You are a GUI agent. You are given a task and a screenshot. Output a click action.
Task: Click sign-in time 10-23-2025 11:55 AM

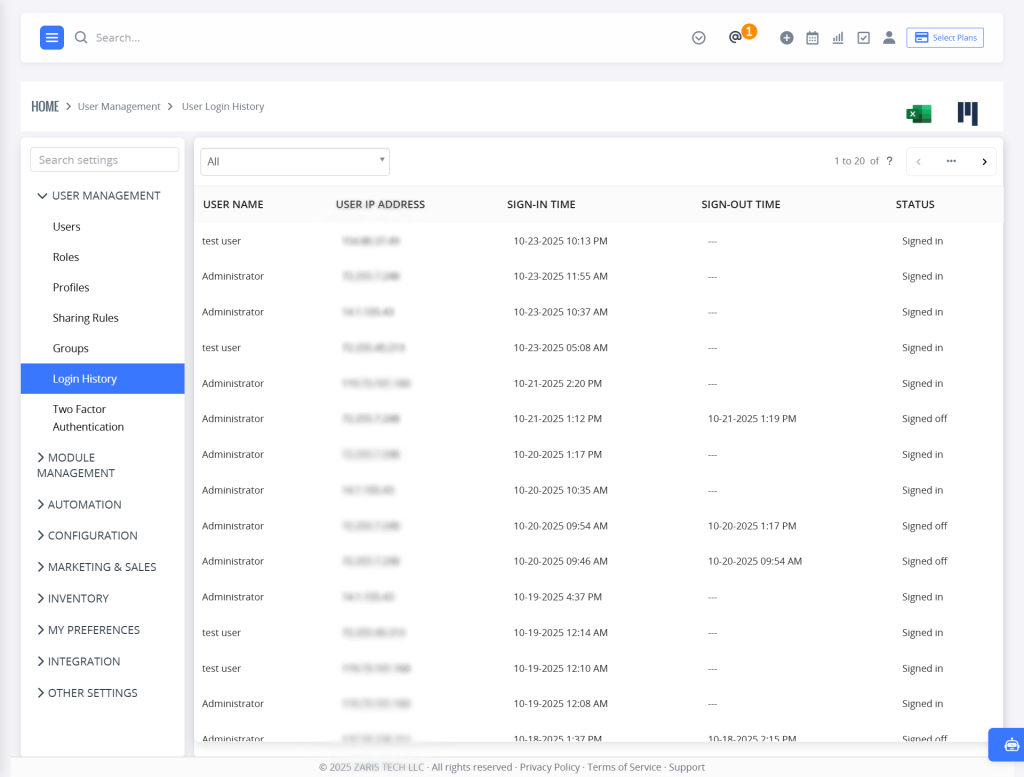pyautogui.click(x=560, y=276)
